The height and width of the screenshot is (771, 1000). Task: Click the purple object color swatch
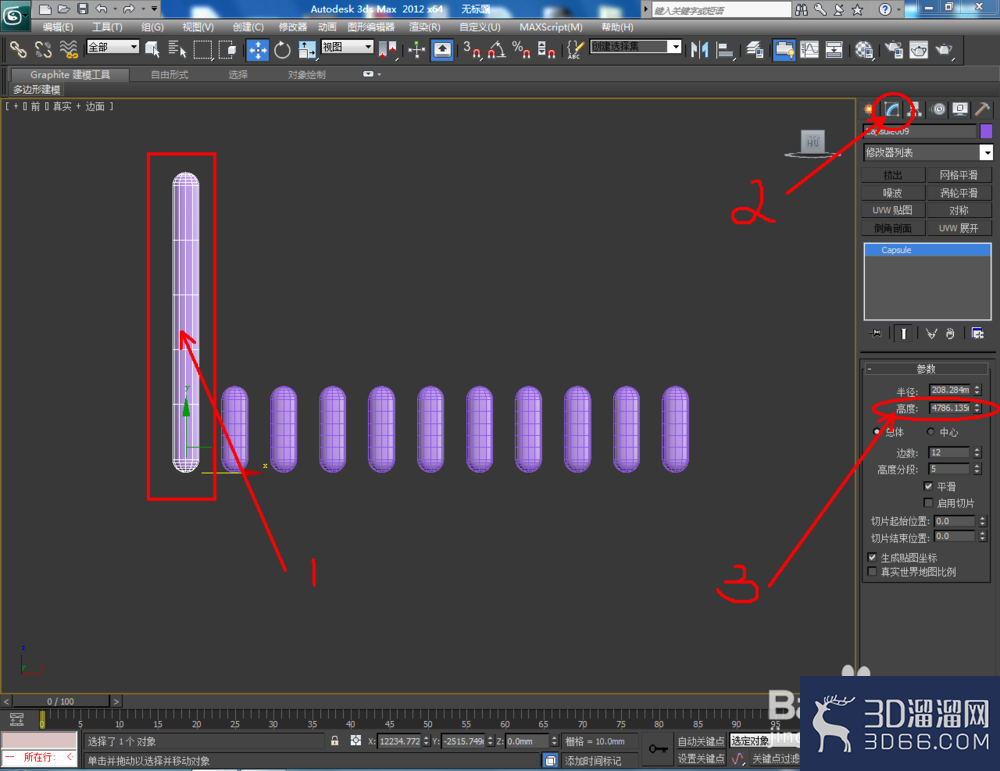click(986, 131)
